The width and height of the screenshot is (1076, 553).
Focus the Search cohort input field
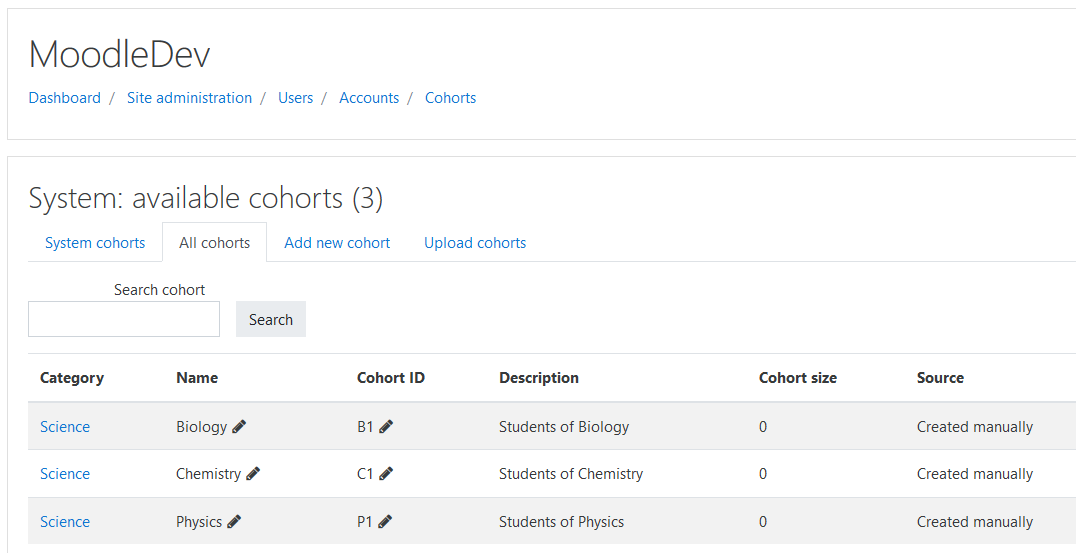(x=124, y=319)
